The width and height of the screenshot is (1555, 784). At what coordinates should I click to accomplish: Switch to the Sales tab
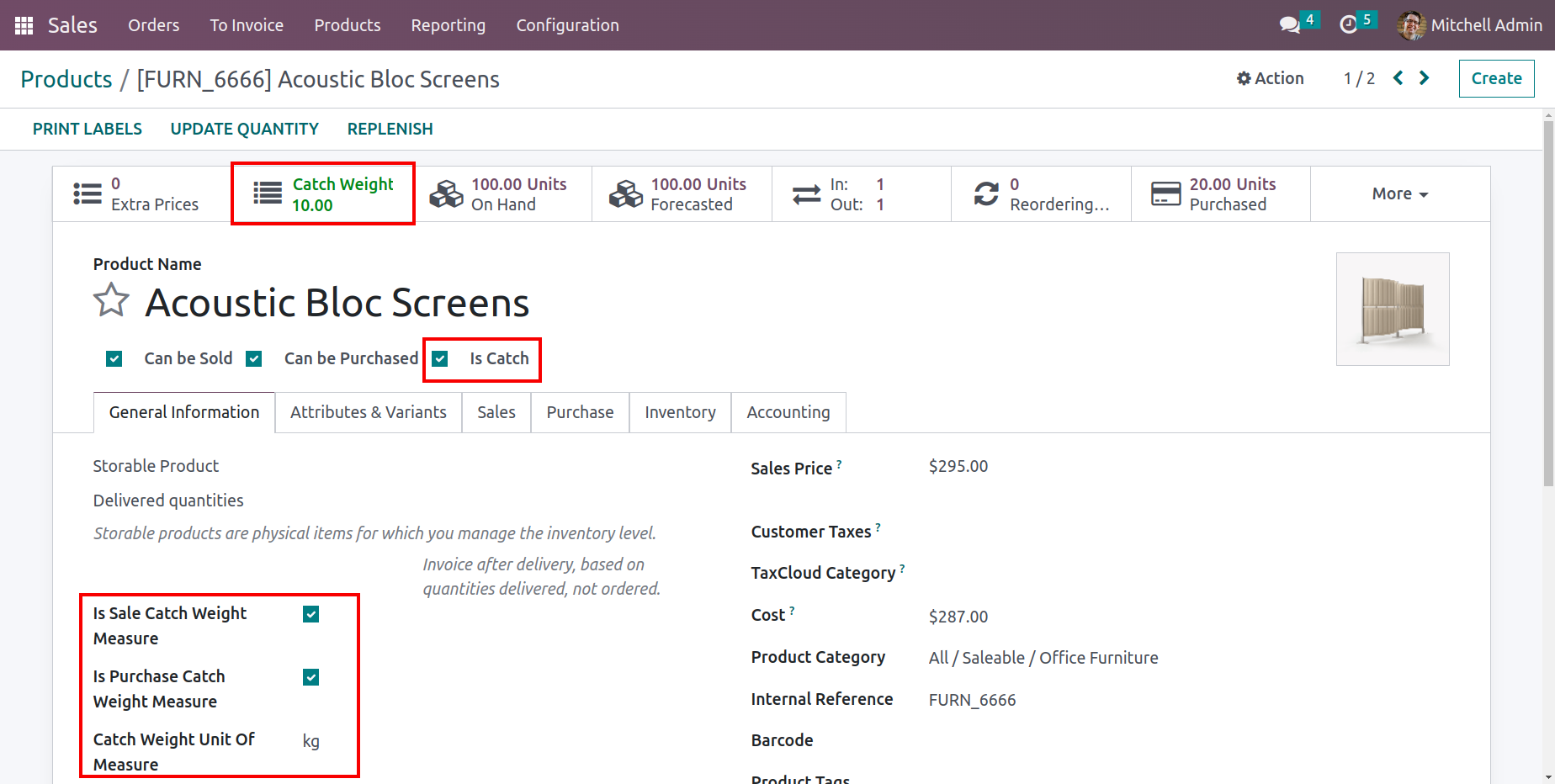pyautogui.click(x=496, y=412)
